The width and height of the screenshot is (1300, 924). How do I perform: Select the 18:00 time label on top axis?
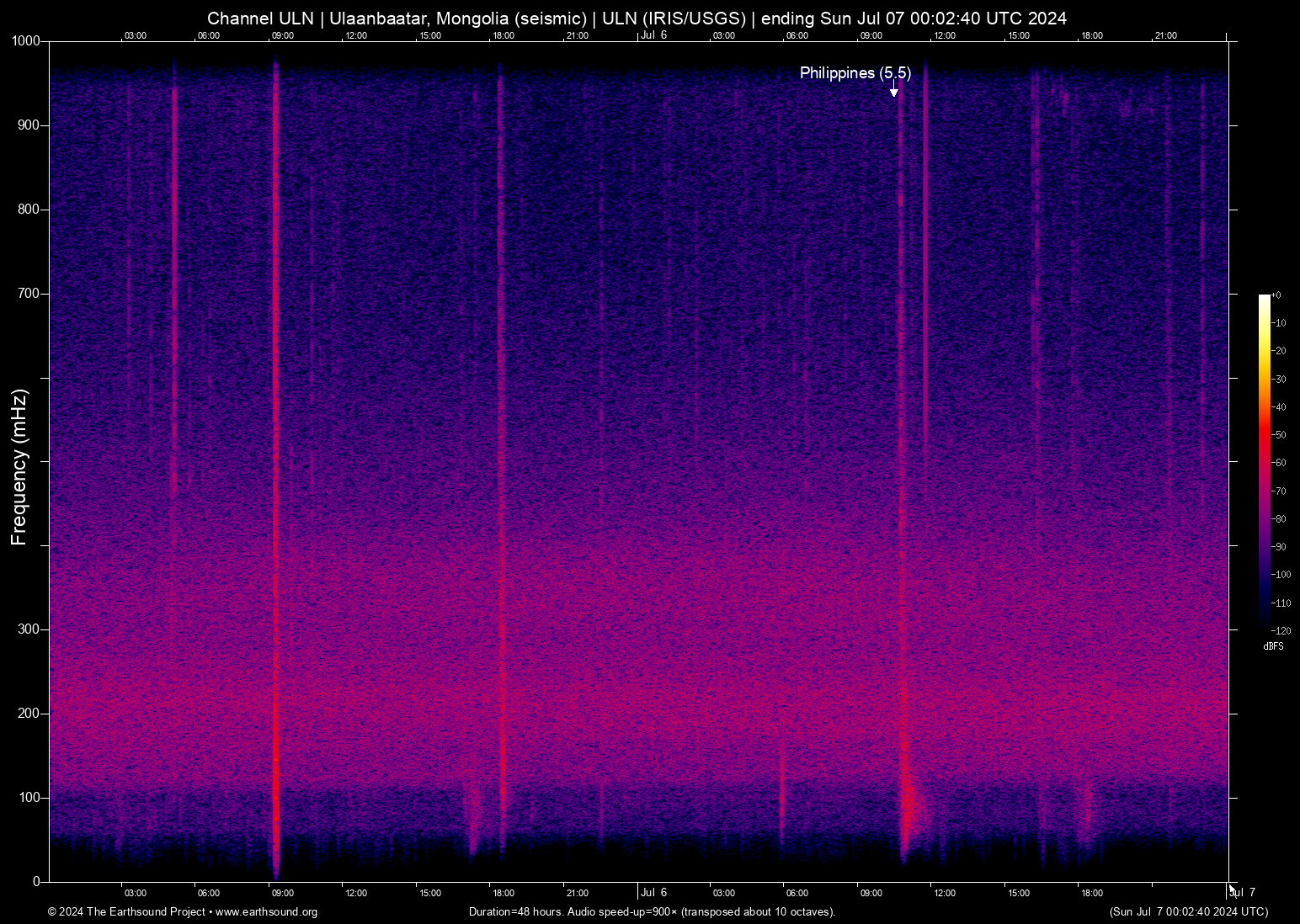(503, 35)
